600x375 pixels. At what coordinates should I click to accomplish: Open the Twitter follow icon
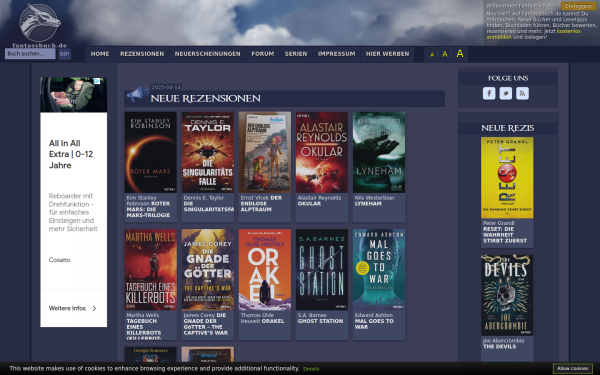point(505,93)
